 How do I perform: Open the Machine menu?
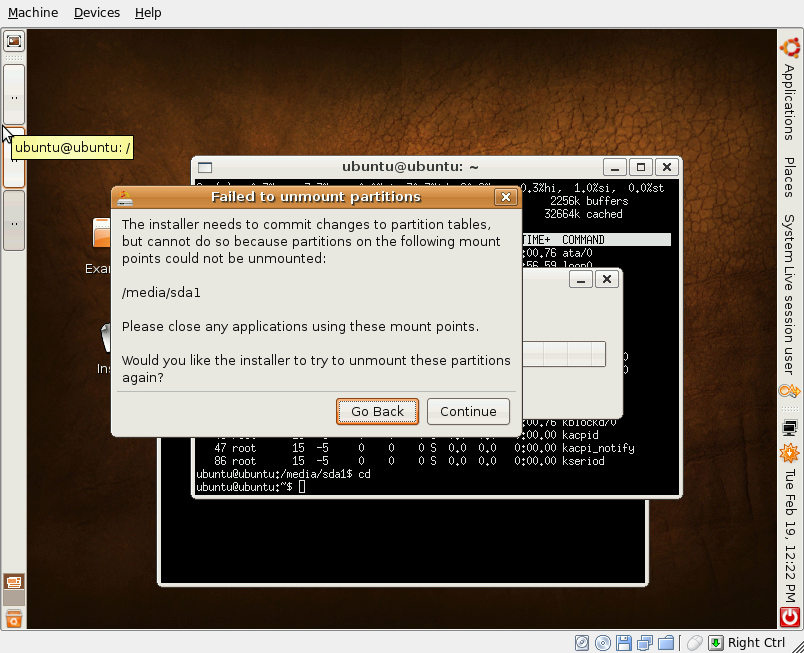[x=33, y=12]
